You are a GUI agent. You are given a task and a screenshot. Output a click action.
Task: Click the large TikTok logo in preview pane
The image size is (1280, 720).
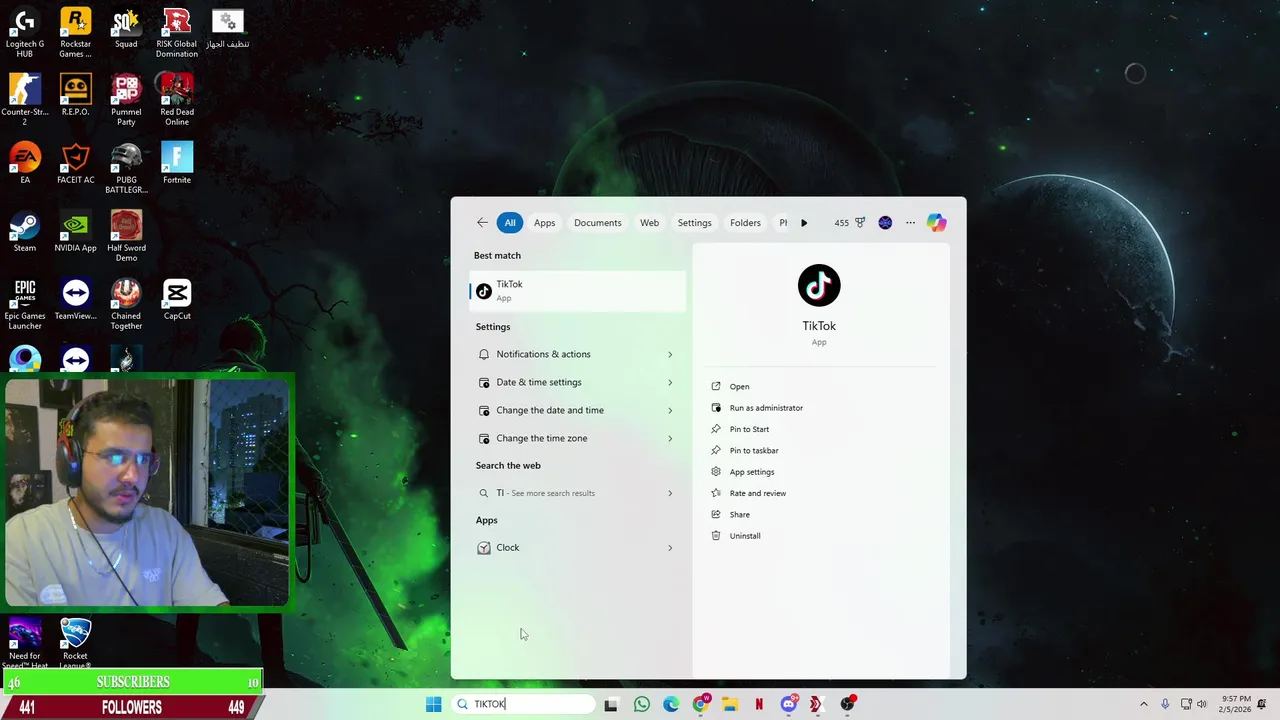tap(819, 286)
